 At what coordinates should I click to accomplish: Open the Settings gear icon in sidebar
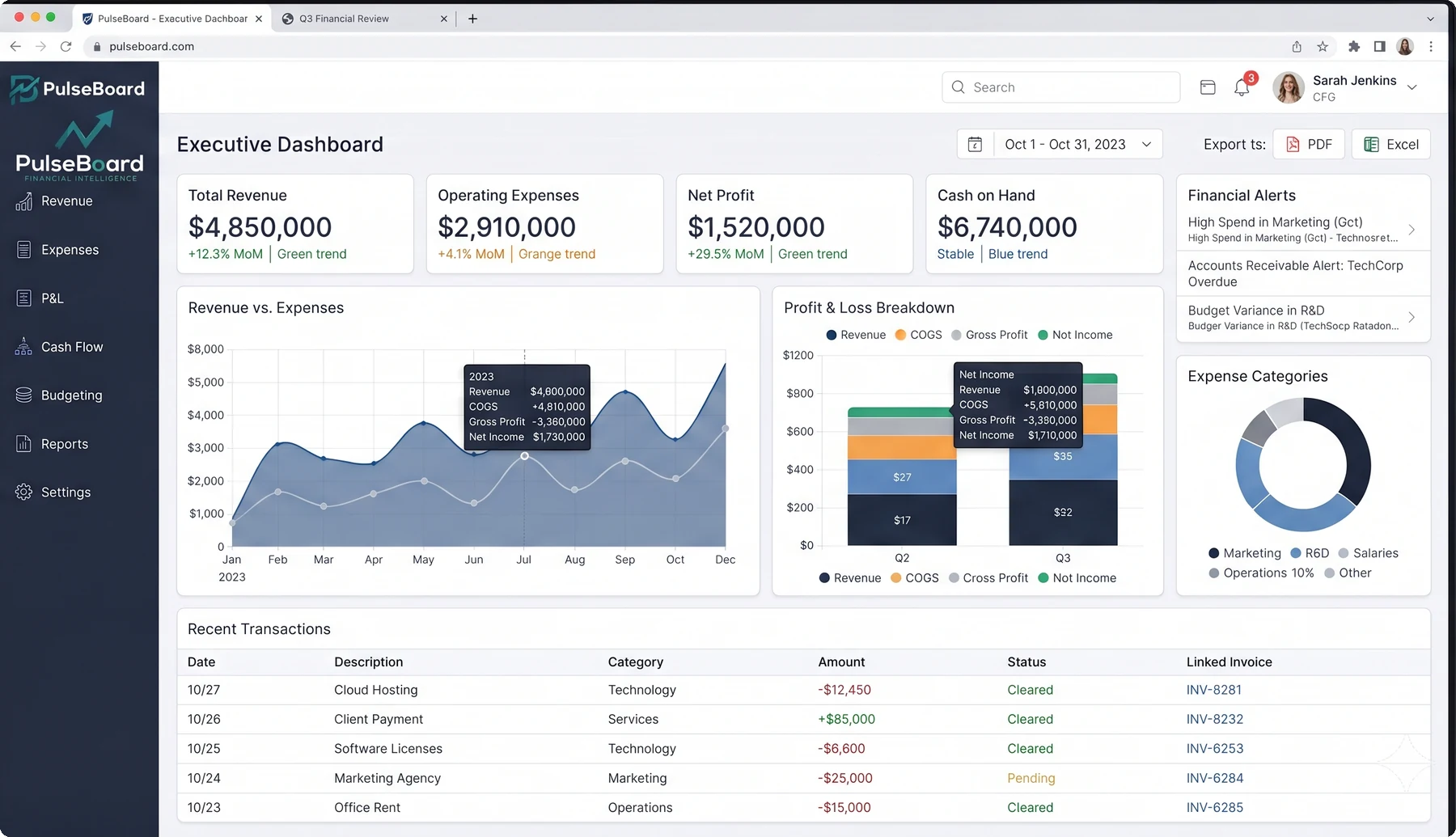coord(24,492)
